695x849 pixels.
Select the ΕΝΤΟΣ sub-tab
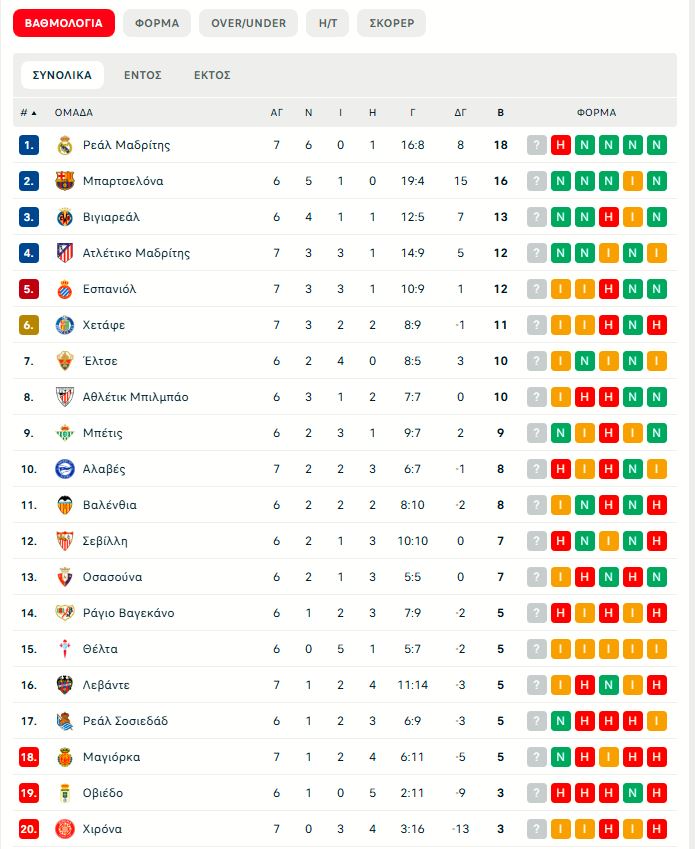pos(143,75)
